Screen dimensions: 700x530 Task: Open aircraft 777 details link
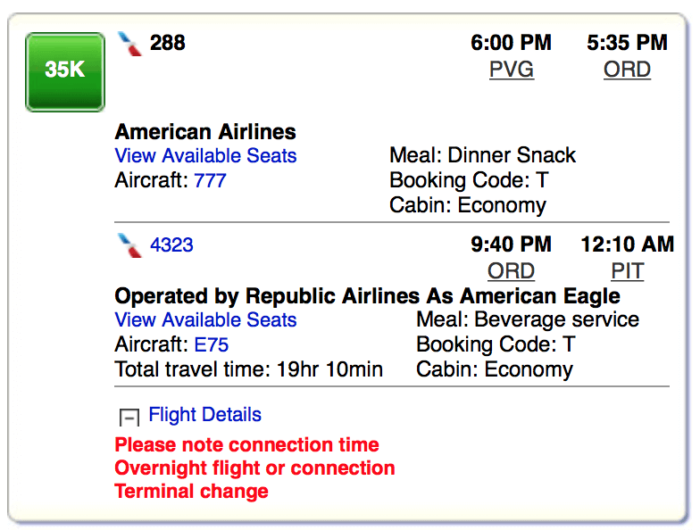pos(210,180)
